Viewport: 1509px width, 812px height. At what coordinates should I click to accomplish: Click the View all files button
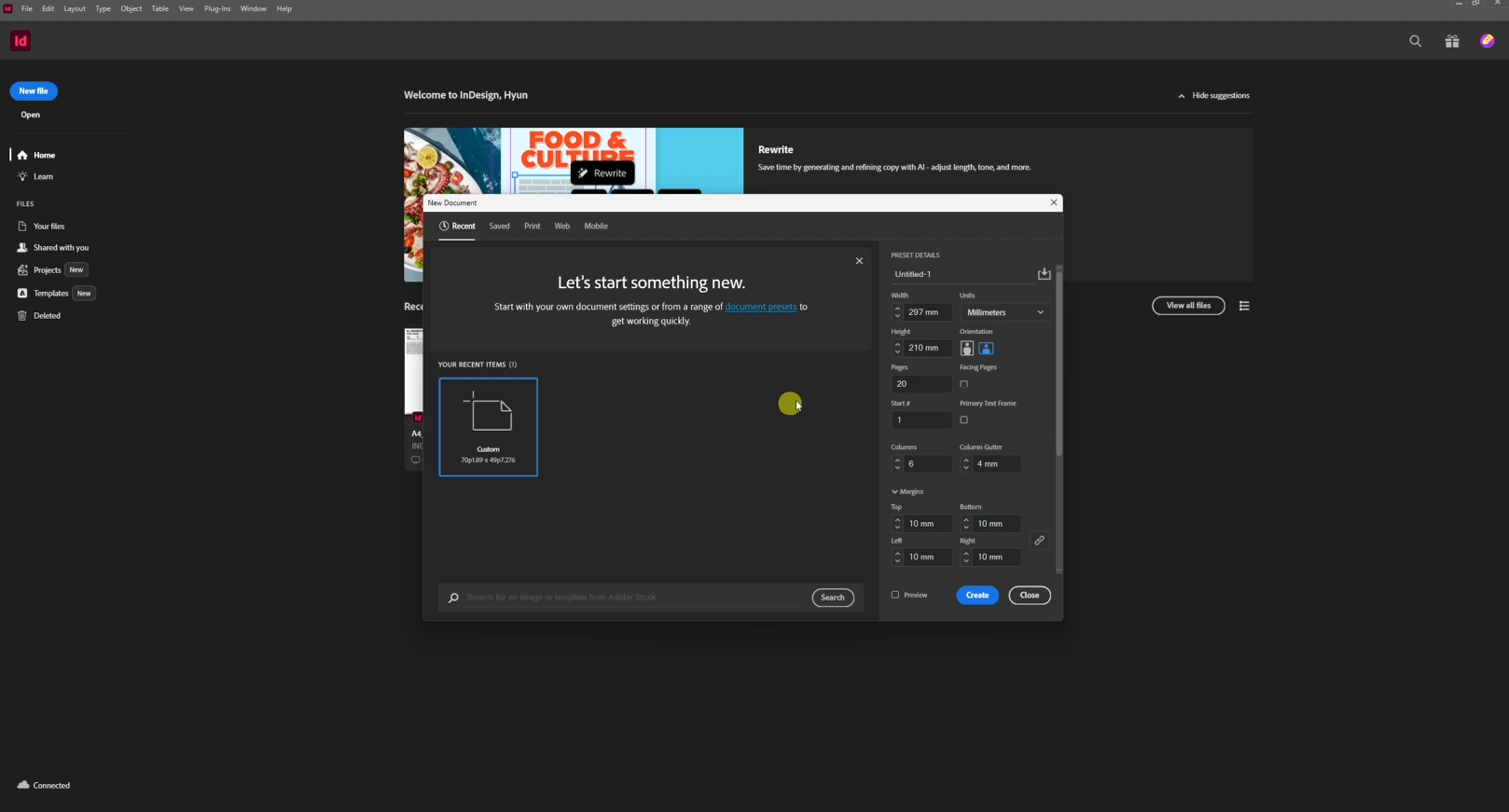click(1188, 306)
